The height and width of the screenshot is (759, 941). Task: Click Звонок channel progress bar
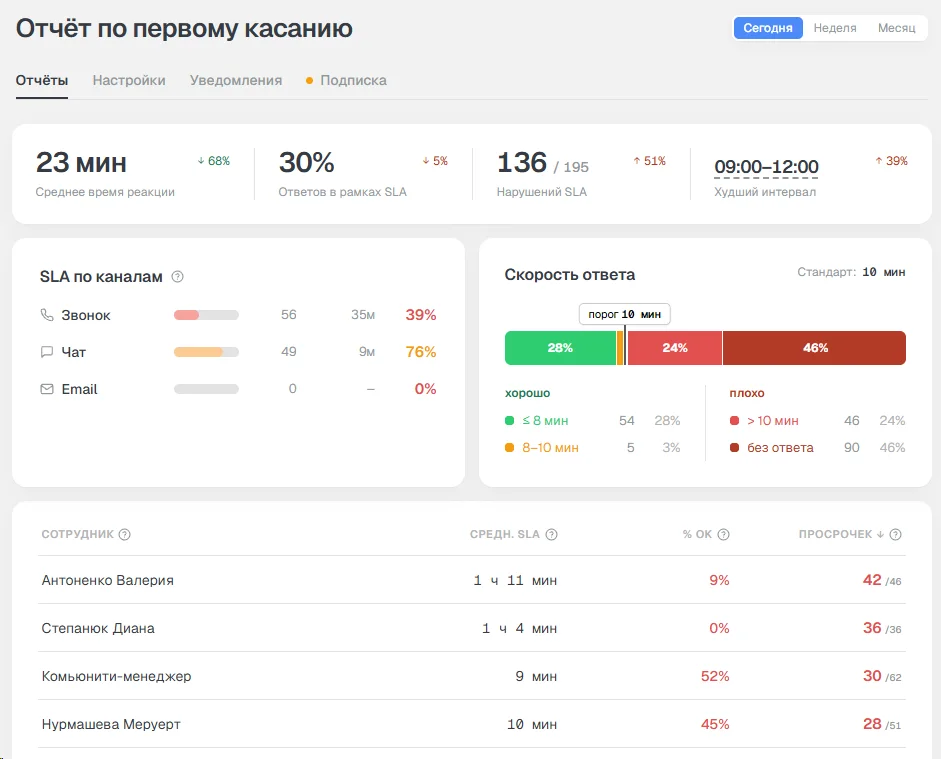tap(206, 315)
